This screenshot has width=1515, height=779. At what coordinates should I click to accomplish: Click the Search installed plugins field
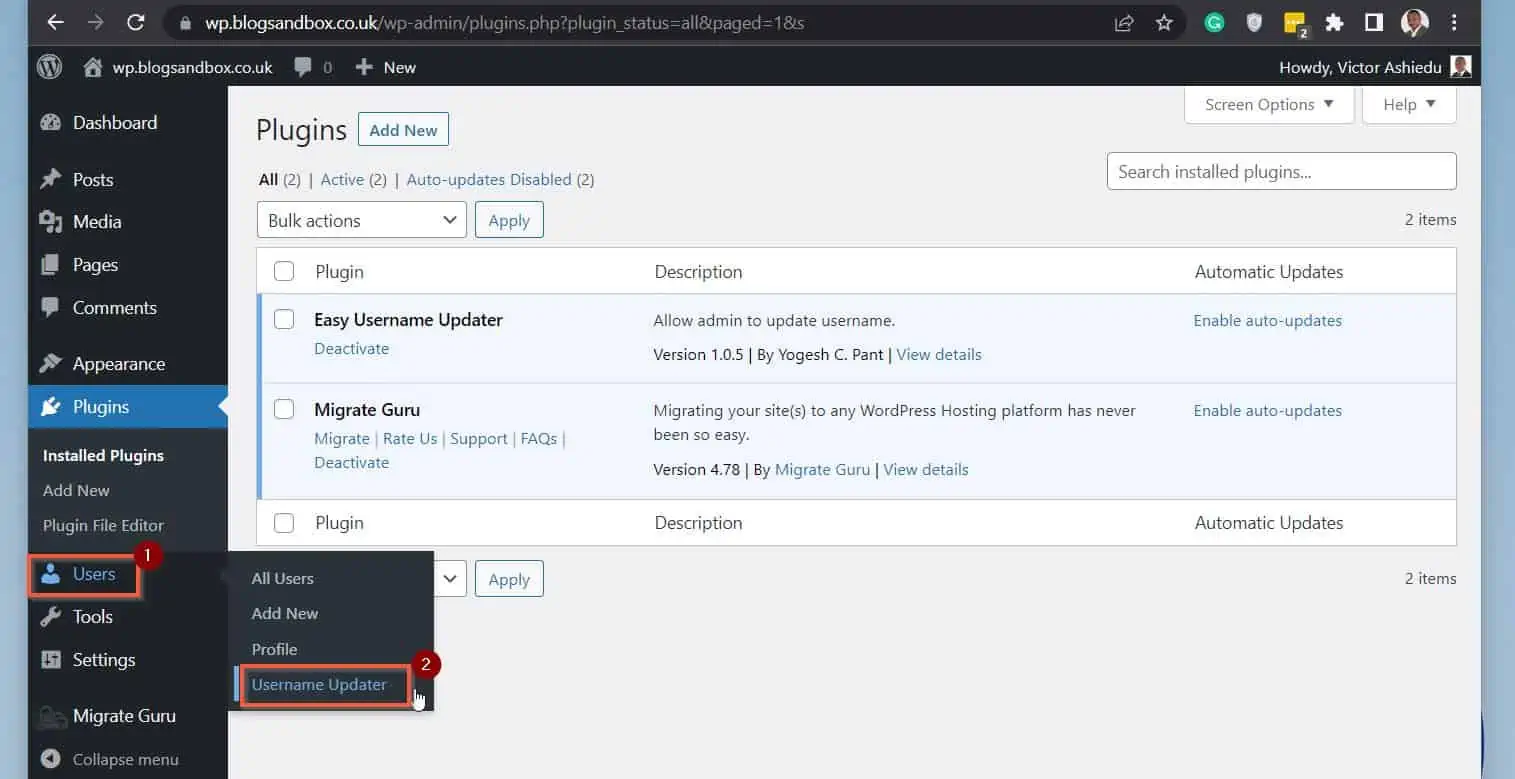point(1281,171)
